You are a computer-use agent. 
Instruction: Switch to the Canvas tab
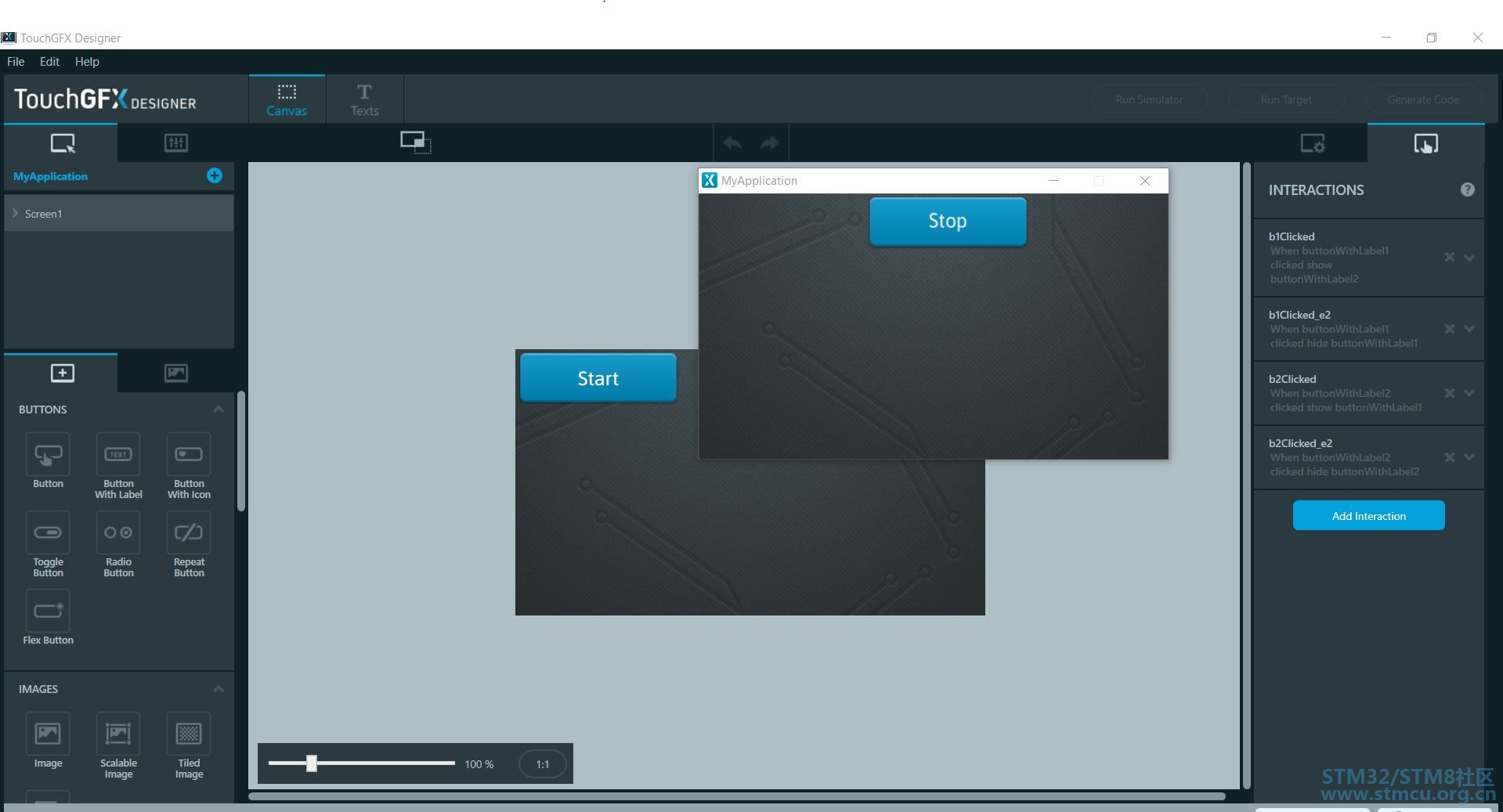pos(287,99)
